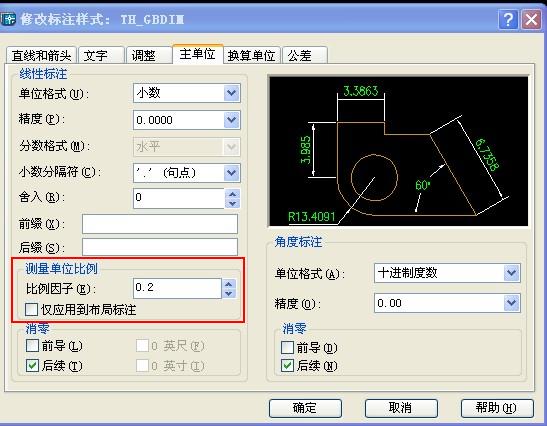
Task: Click the disabled 分数格式(M) dropdown showing 水平
Action: point(187,147)
